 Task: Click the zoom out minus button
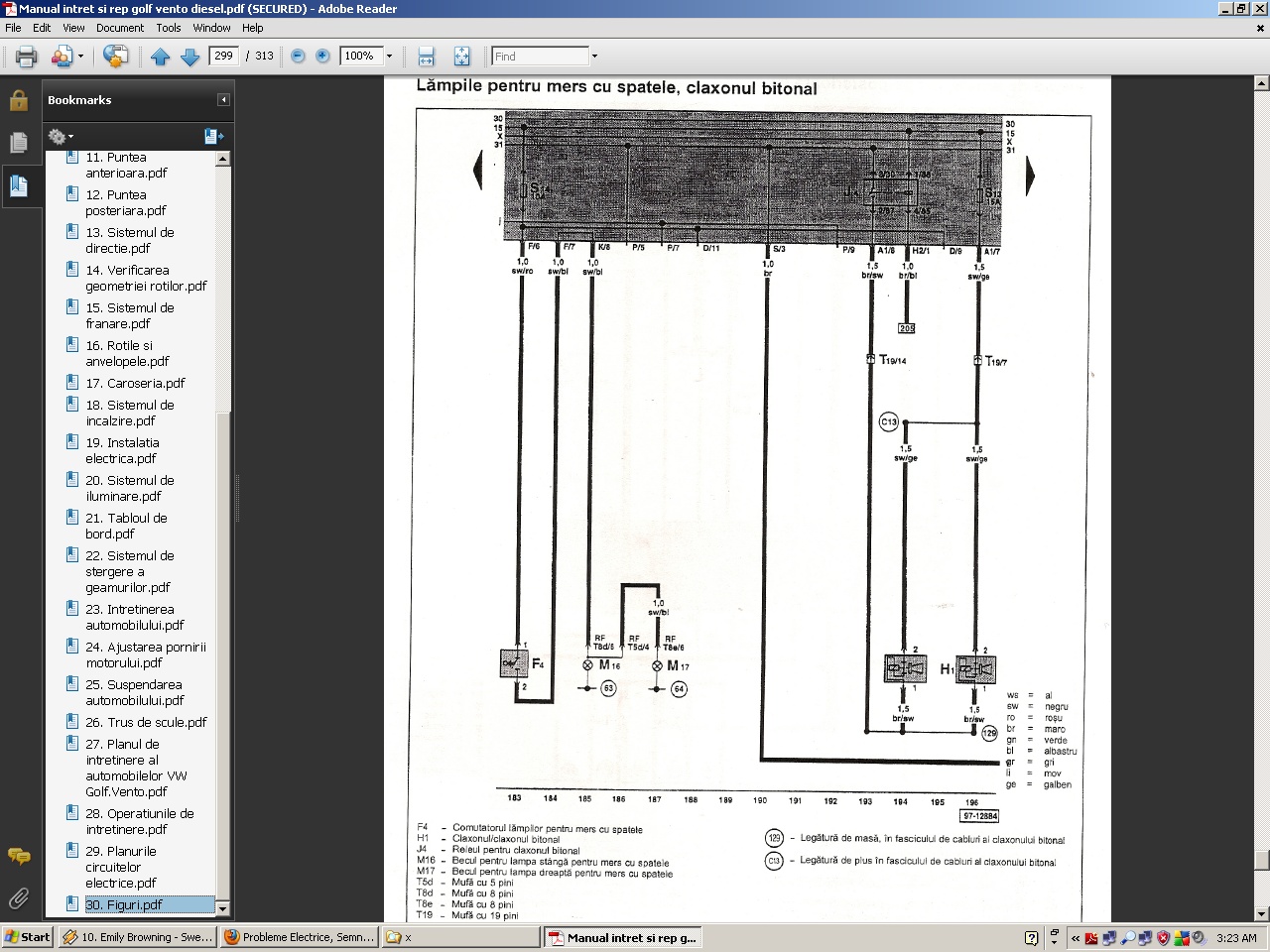(298, 57)
